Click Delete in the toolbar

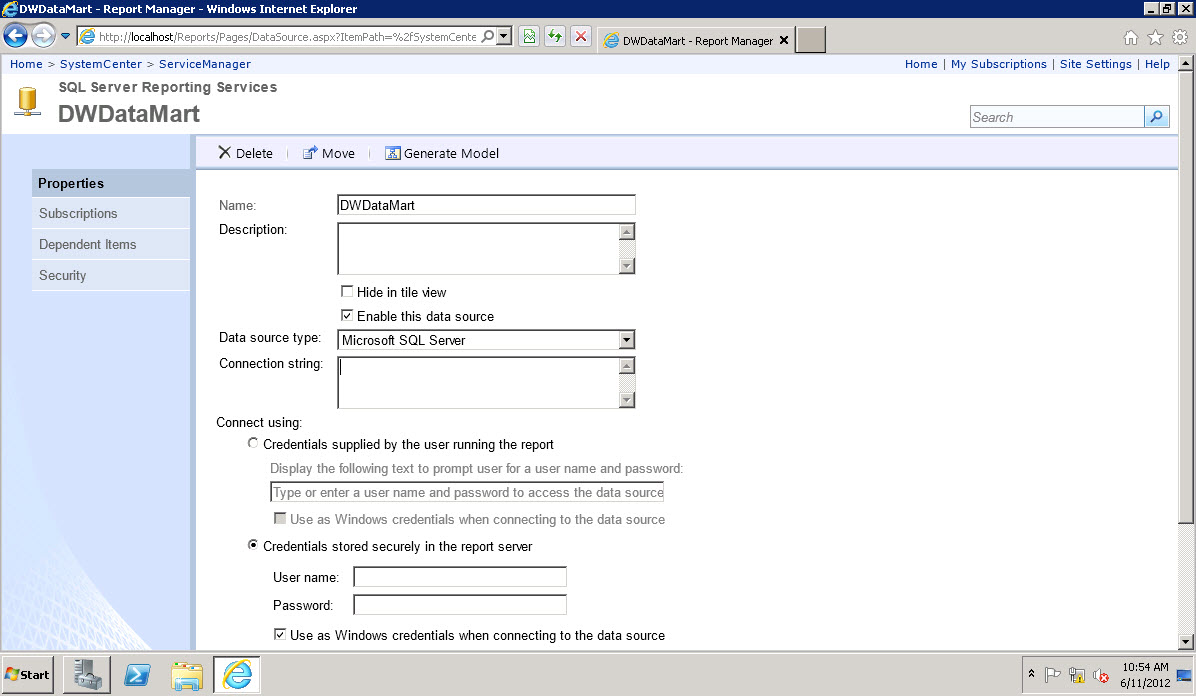245,153
